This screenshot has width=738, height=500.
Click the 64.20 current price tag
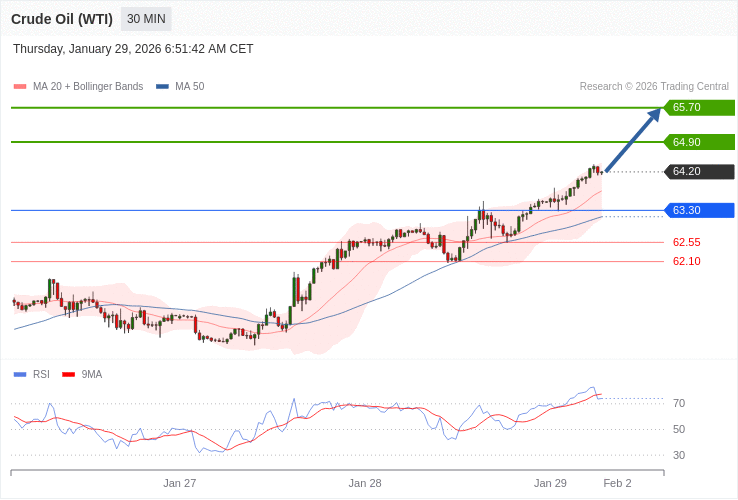[x=698, y=172]
